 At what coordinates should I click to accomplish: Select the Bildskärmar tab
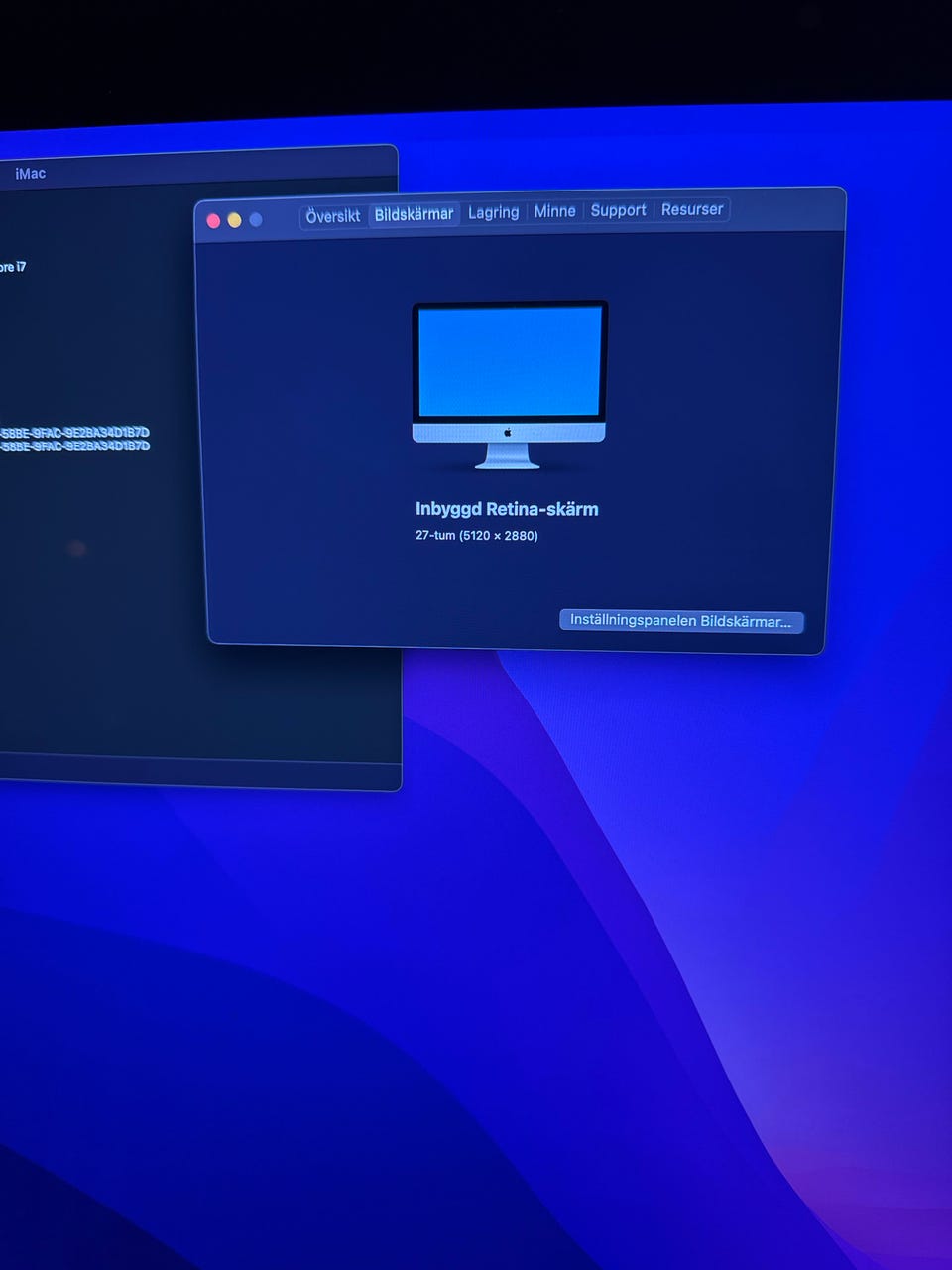point(414,214)
